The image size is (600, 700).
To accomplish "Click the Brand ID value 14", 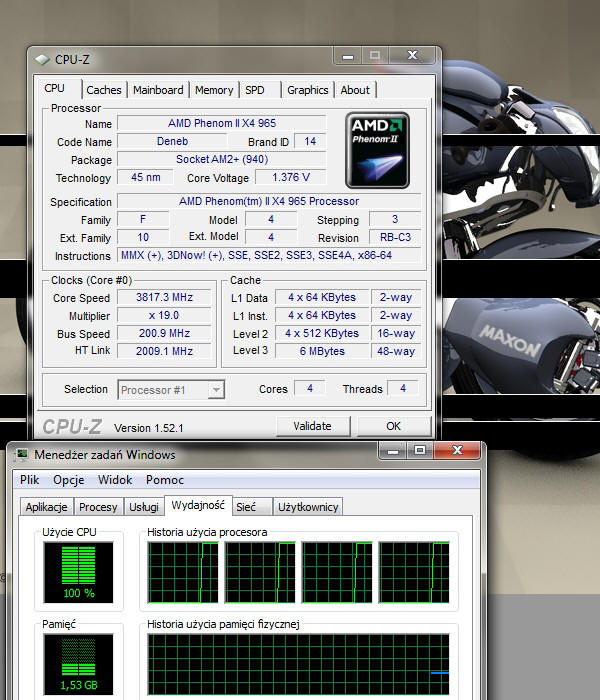I will 310,142.
